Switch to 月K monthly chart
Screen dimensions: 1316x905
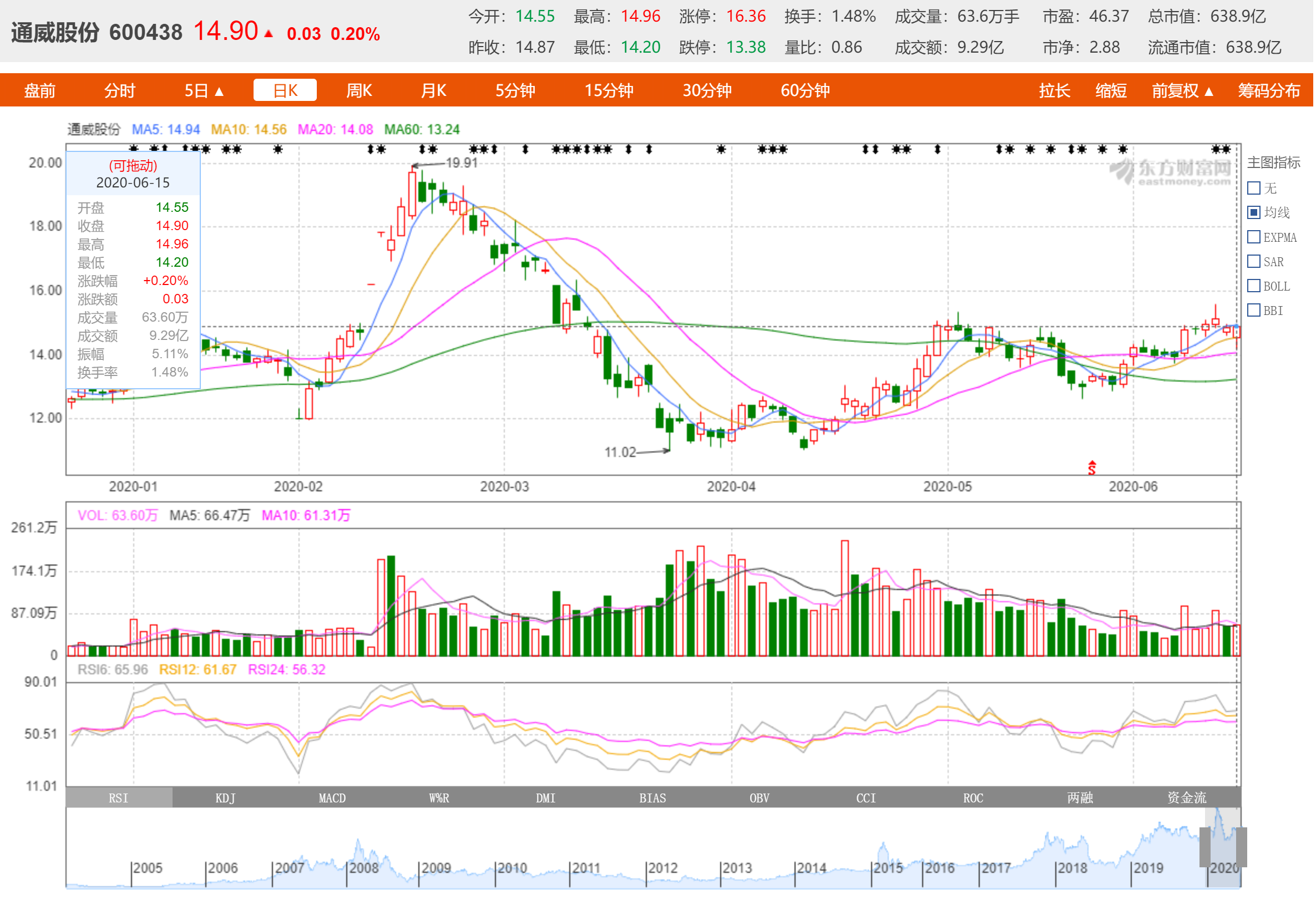point(434,90)
